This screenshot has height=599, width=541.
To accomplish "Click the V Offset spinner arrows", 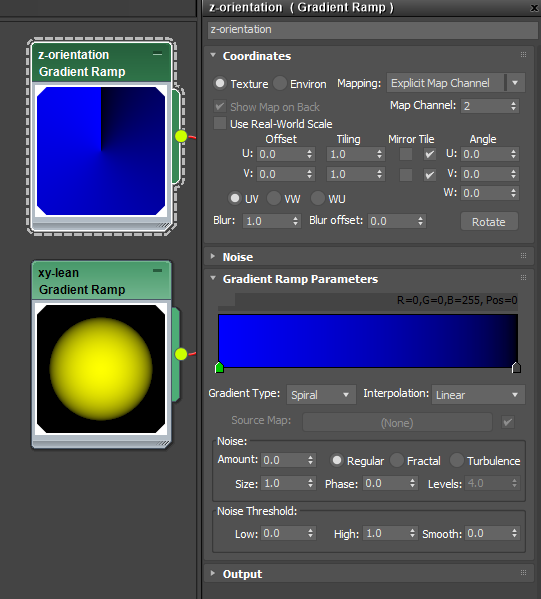I will click(309, 174).
